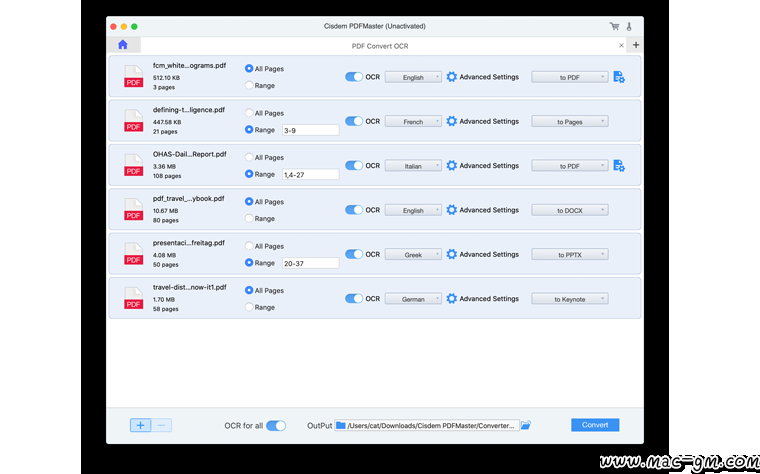Remove selected file with the minus button
The width and height of the screenshot is (760, 474).
point(161,425)
